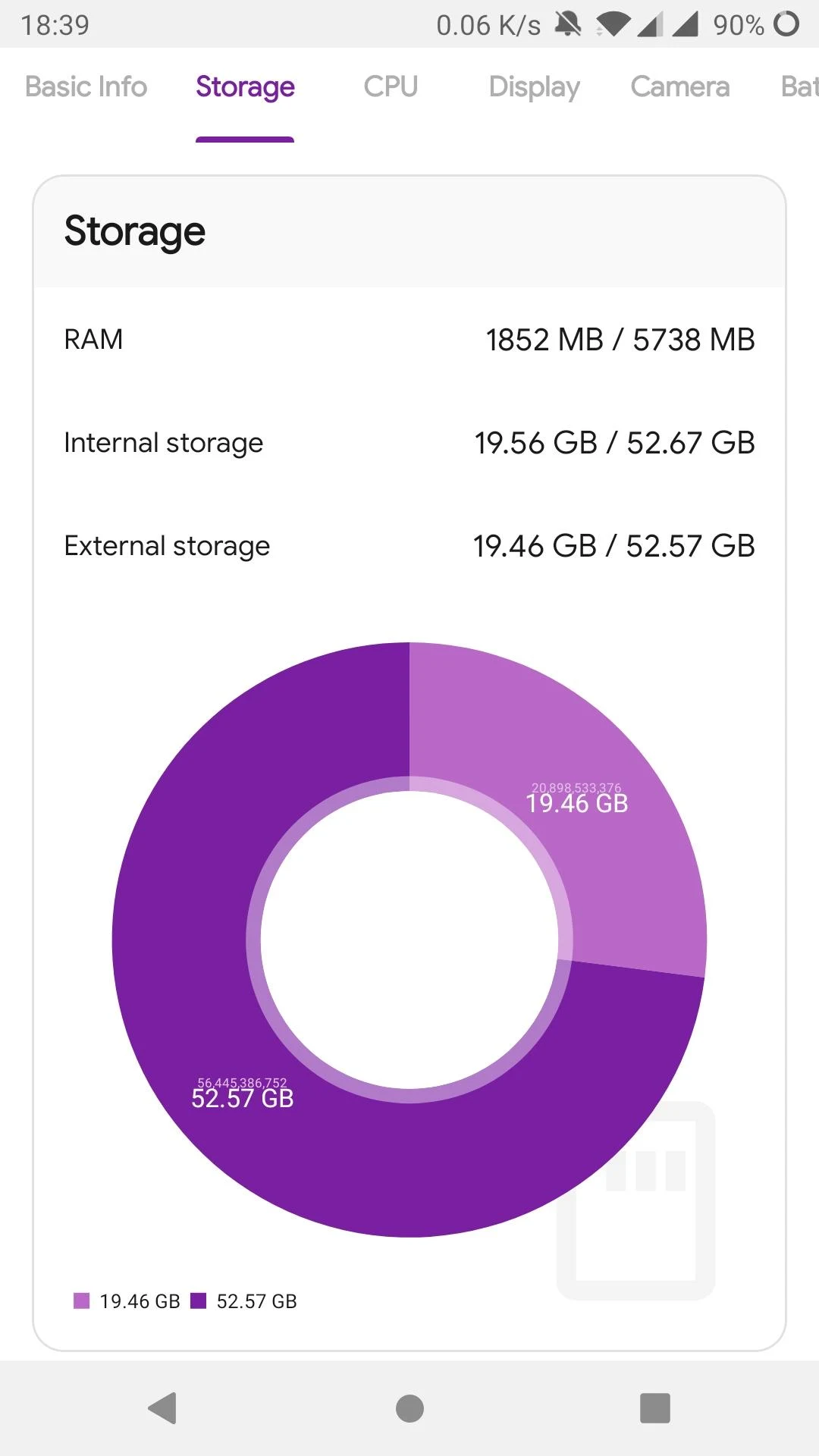Open the CPU tab
This screenshot has height=1456, width=819.
(391, 86)
